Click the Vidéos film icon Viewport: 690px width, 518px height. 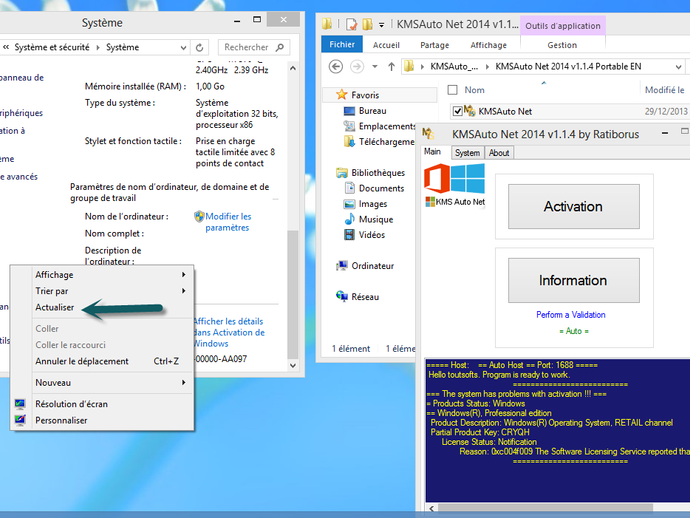[349, 235]
